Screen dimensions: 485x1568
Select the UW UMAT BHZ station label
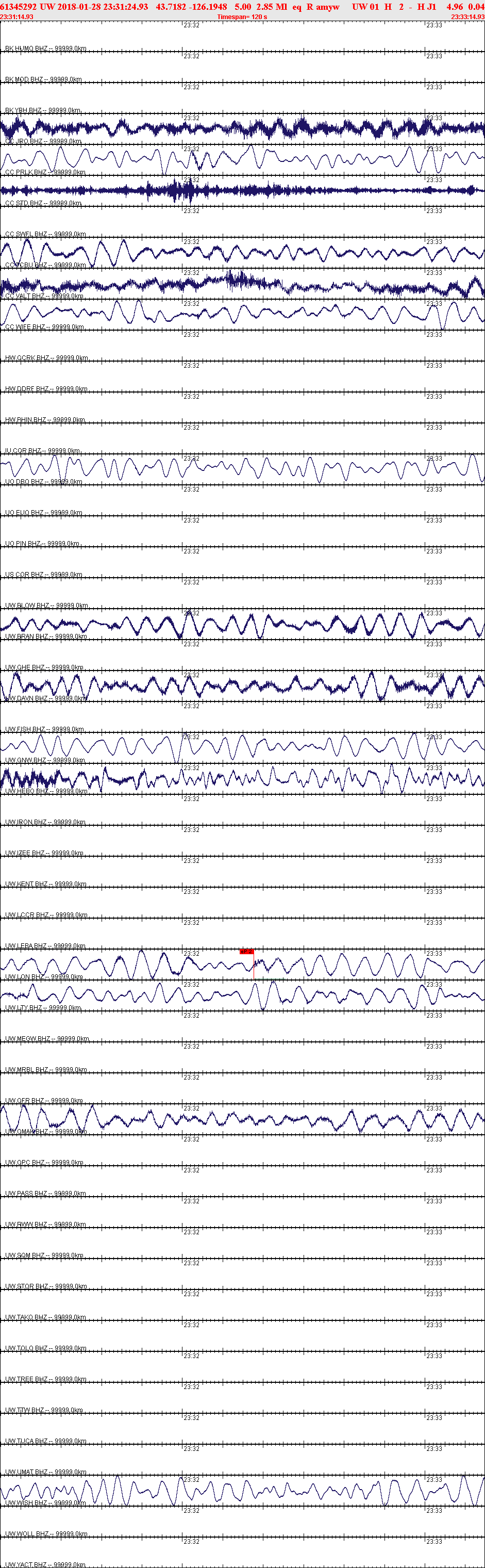46,1472
